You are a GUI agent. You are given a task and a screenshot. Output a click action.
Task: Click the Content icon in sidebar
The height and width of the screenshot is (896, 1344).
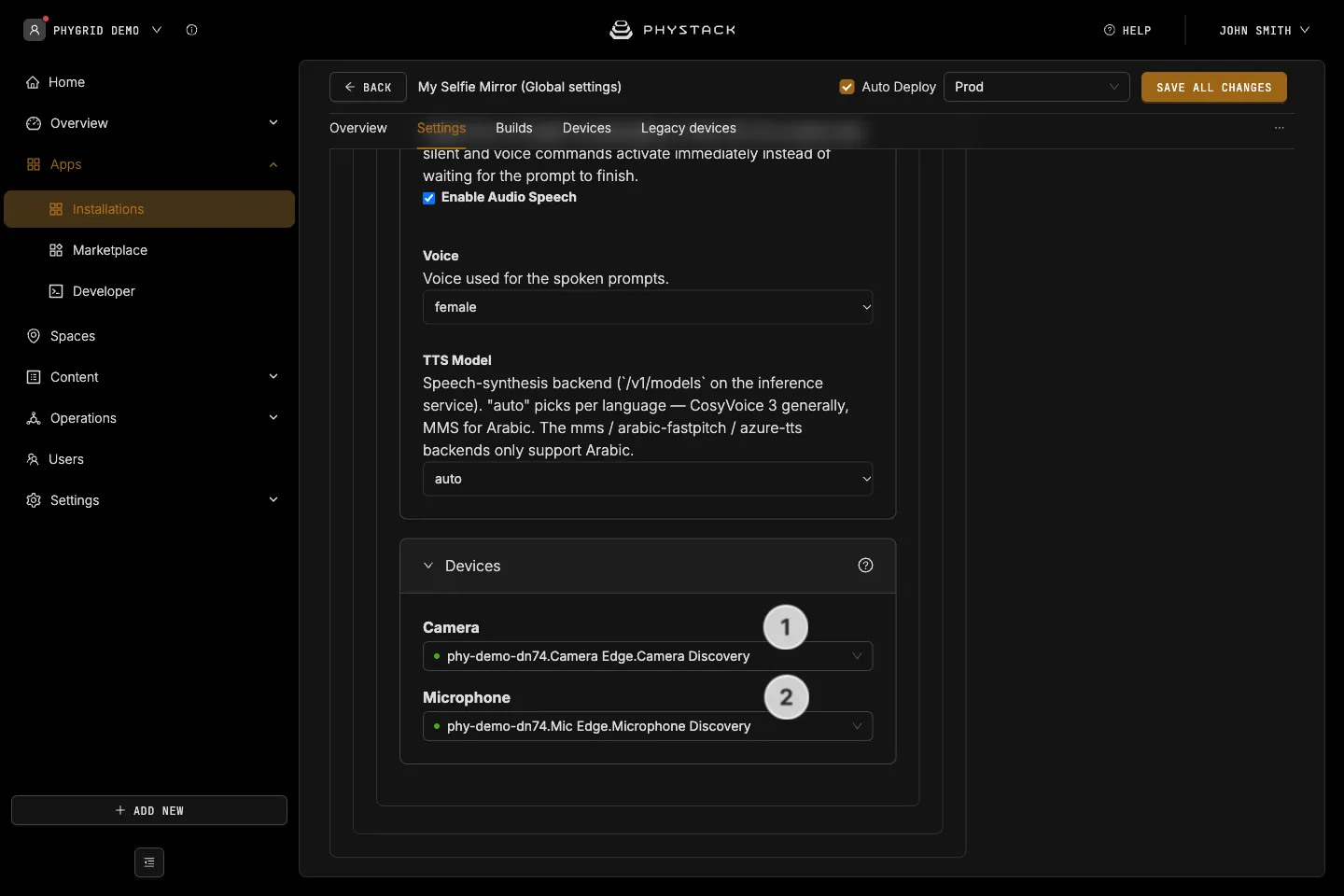tap(34, 377)
